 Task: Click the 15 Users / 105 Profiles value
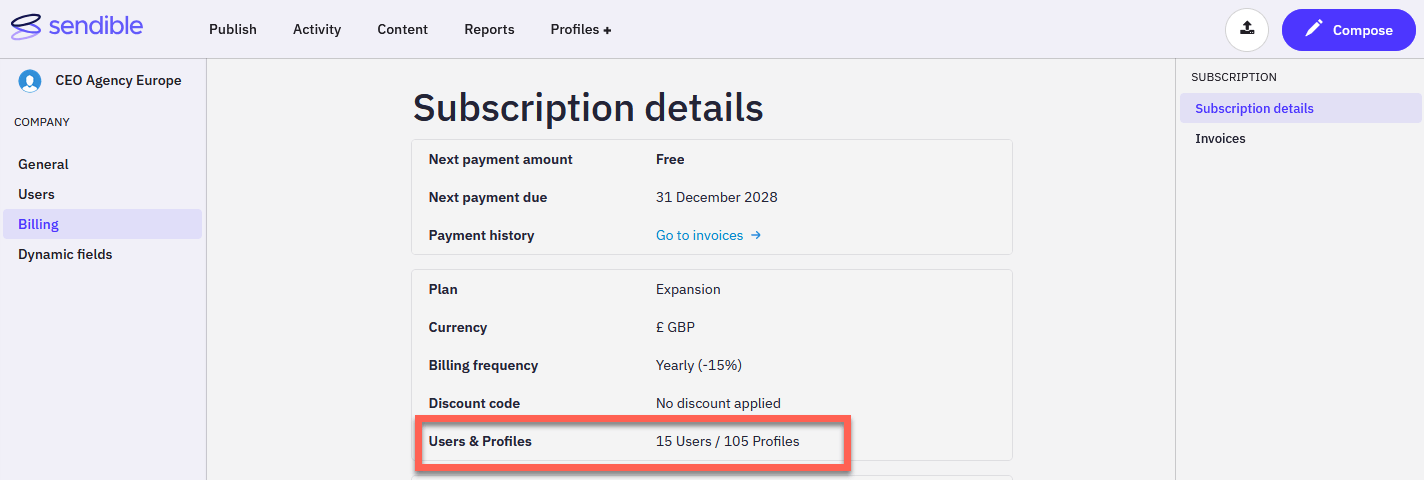[x=728, y=441]
